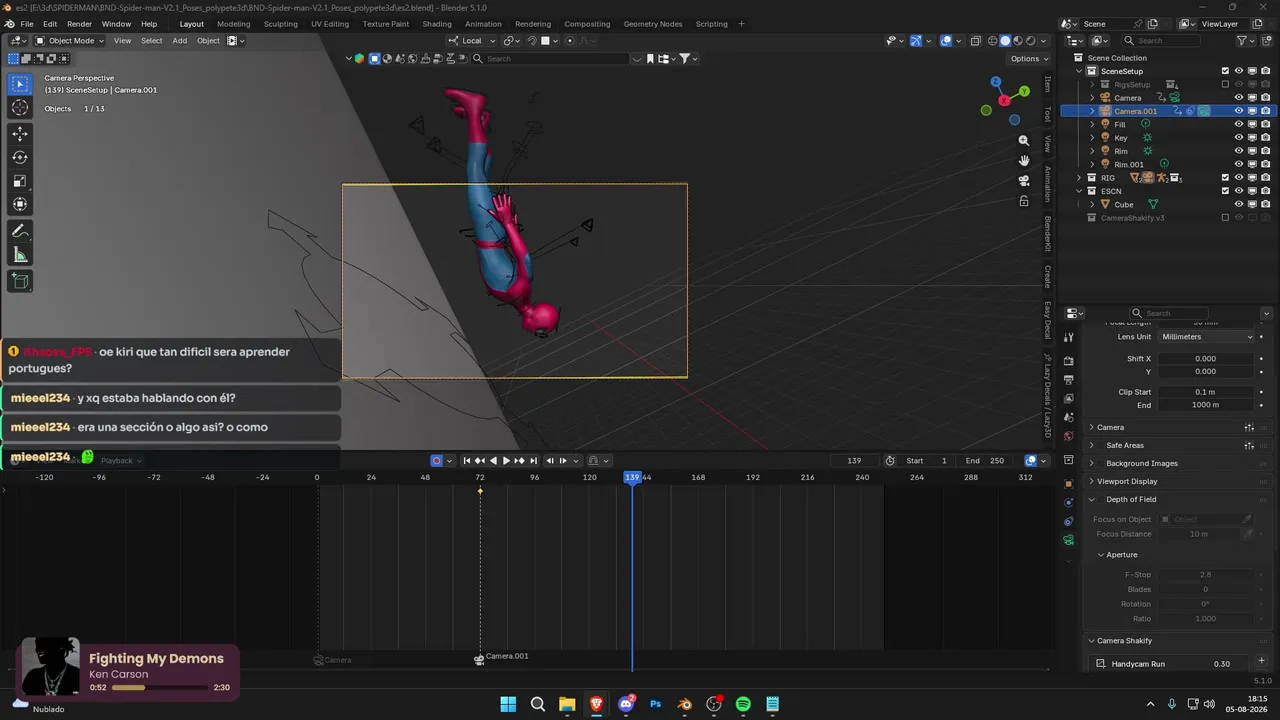Open the Object Constraints properties tab icon
Screen dimensions: 1280x720
point(1069,521)
